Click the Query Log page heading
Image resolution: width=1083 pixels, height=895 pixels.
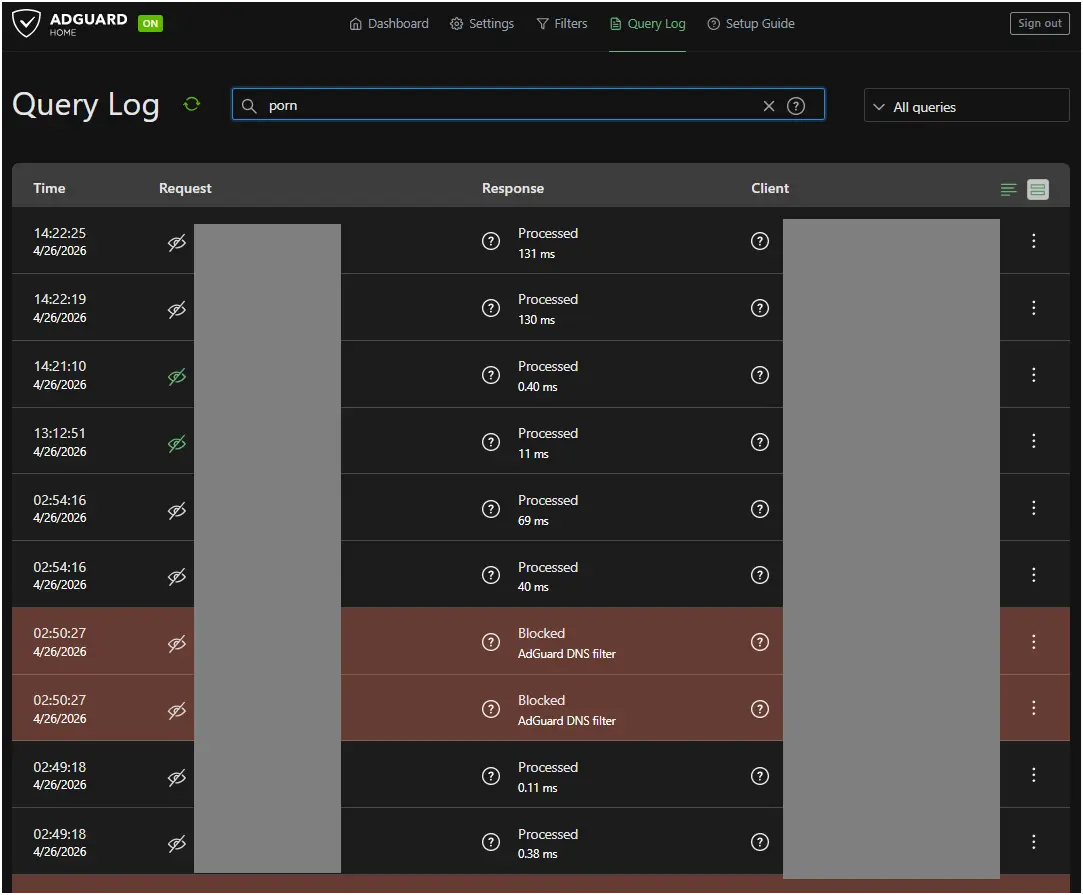click(x=86, y=105)
